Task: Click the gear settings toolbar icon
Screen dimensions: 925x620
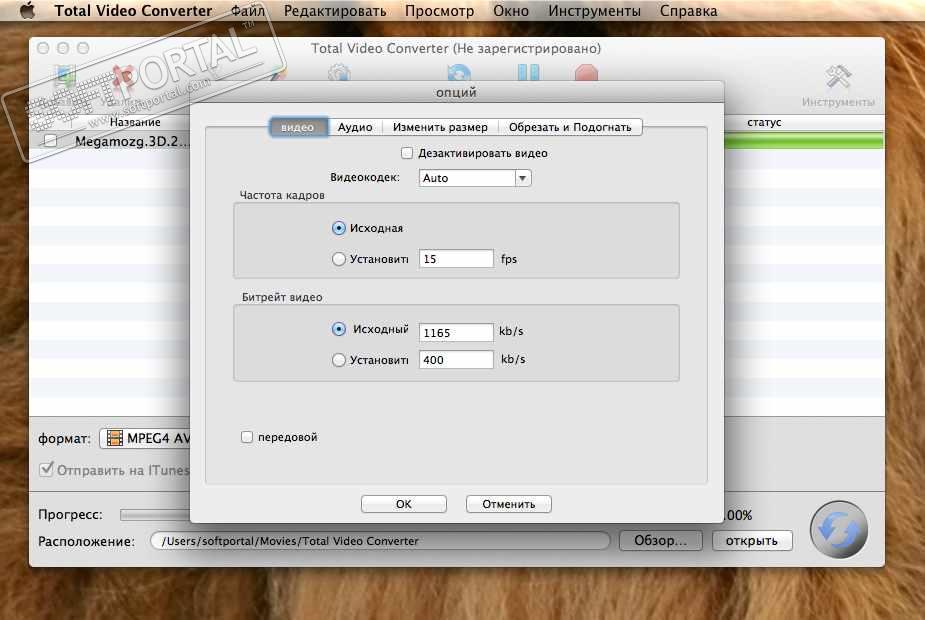Action: tap(339, 73)
